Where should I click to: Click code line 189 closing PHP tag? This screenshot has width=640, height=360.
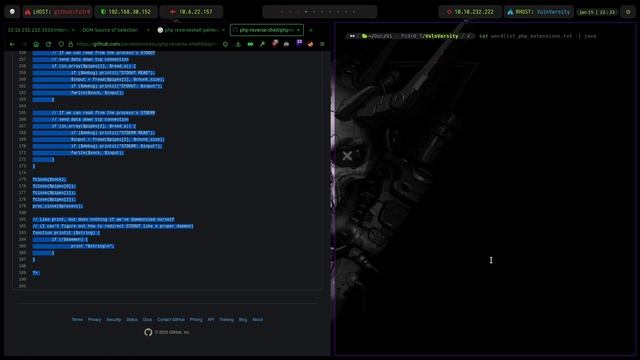pos(36,273)
